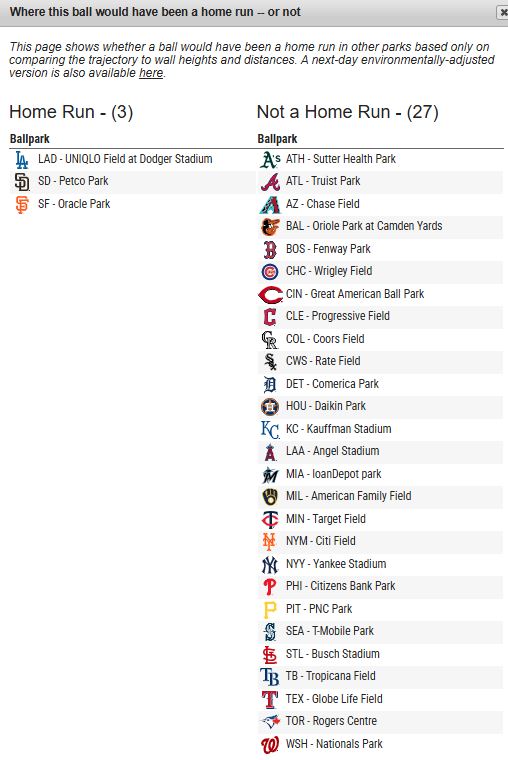This screenshot has width=508, height=760.
Task: Click the Cubs logo beside Wrigley Field
Action: tap(270, 271)
